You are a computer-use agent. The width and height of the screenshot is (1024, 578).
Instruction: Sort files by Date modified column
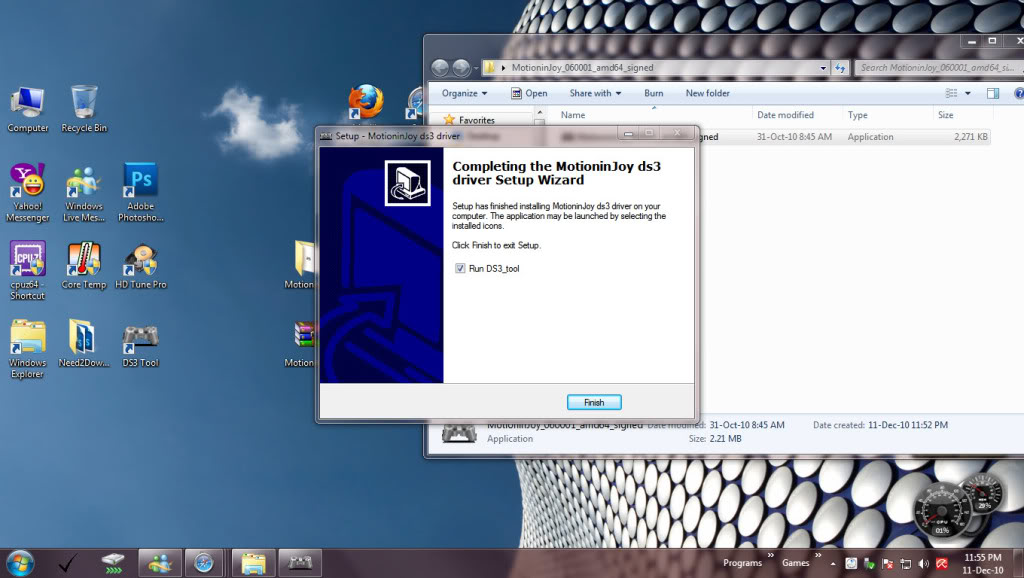(x=785, y=115)
